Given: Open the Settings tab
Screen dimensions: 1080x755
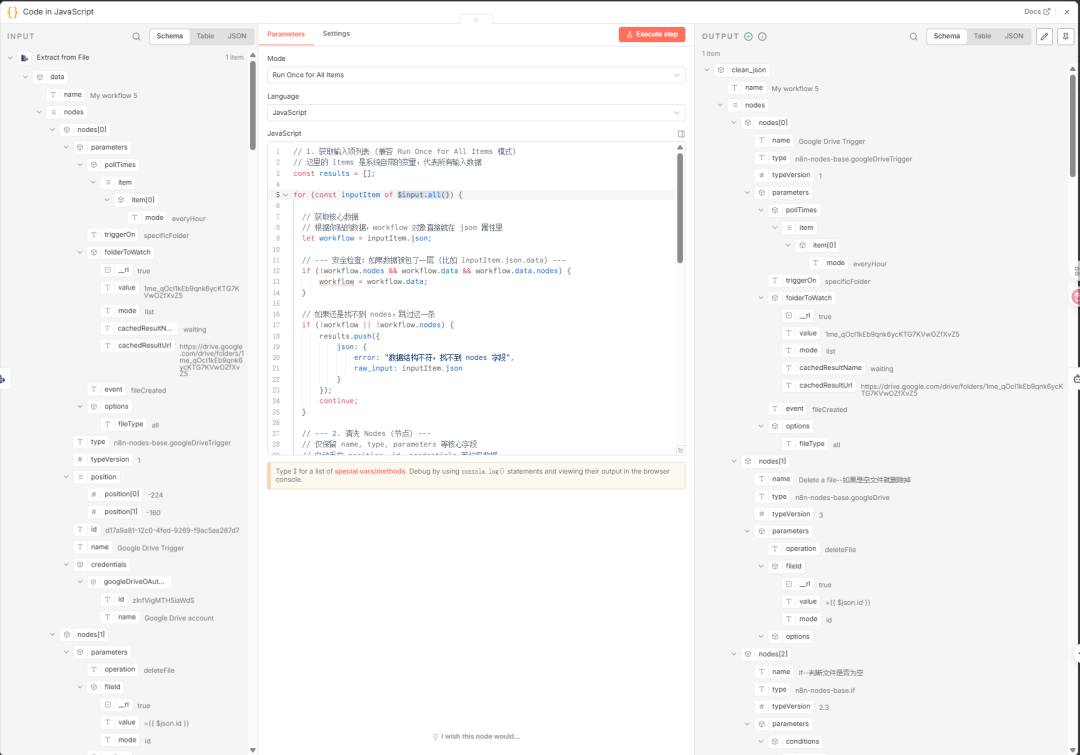Looking at the screenshot, I should coord(336,34).
